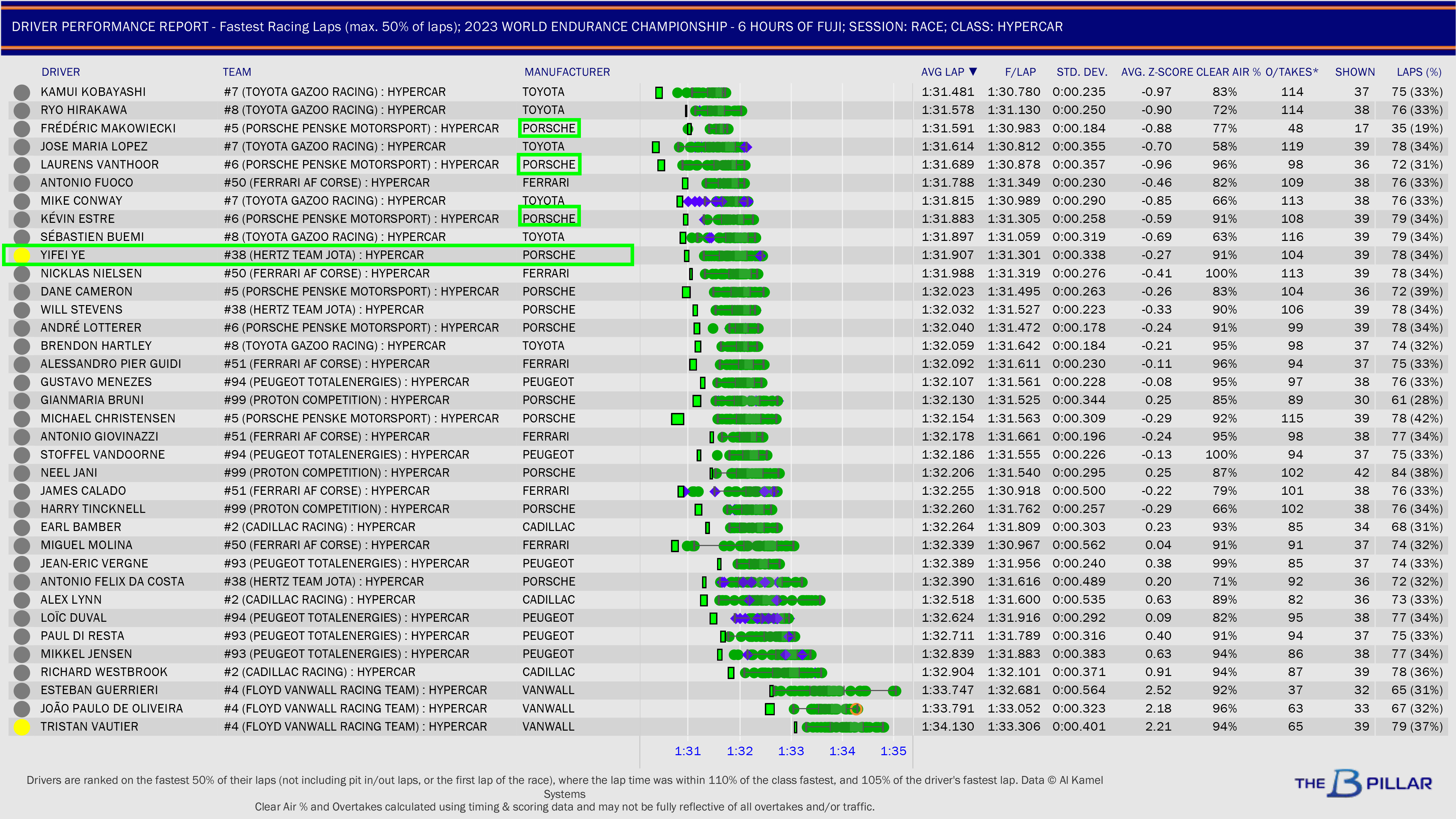Select the Laurens Vanthoor driver name

[x=99, y=164]
